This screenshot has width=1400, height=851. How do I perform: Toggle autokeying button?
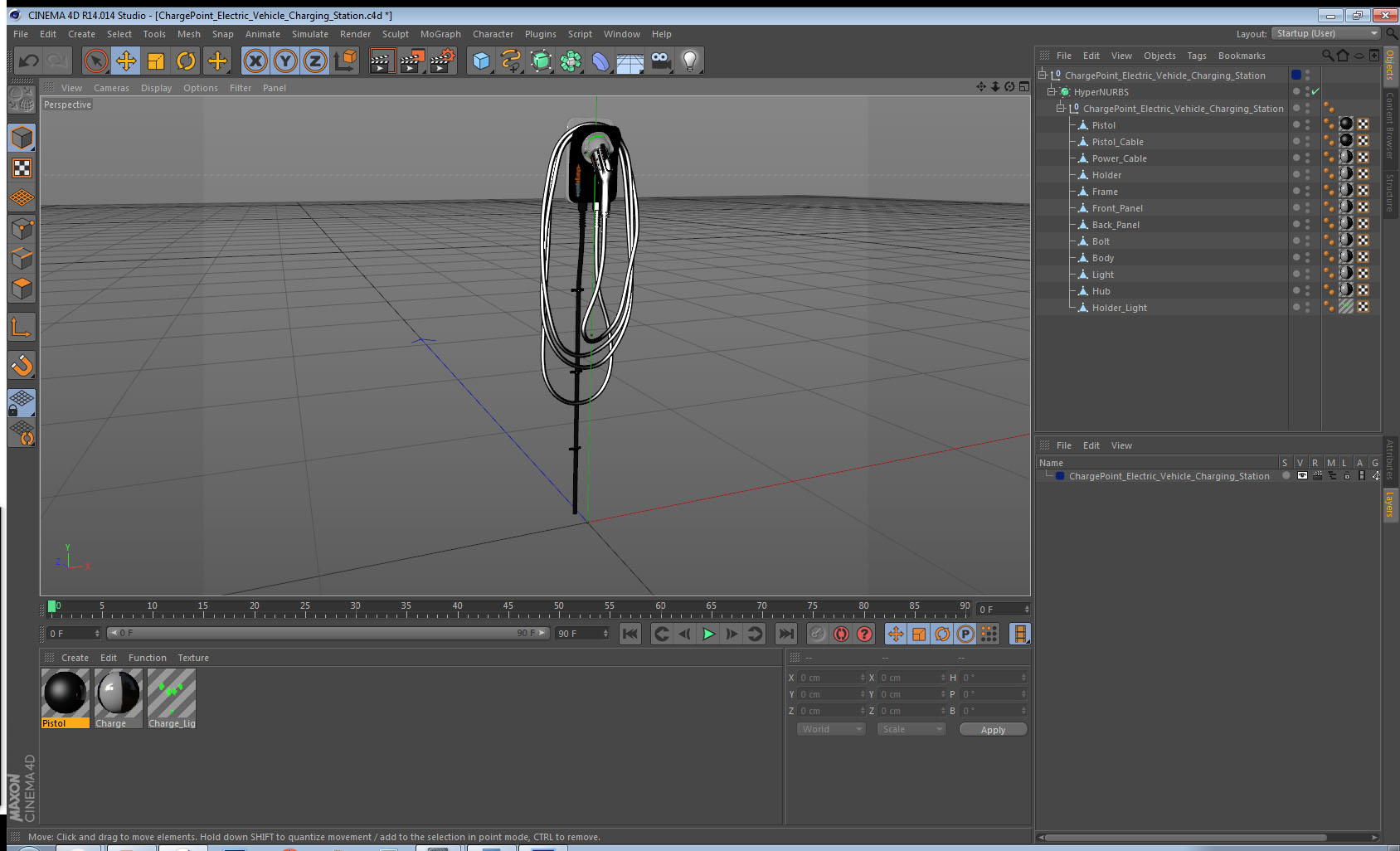tap(841, 635)
